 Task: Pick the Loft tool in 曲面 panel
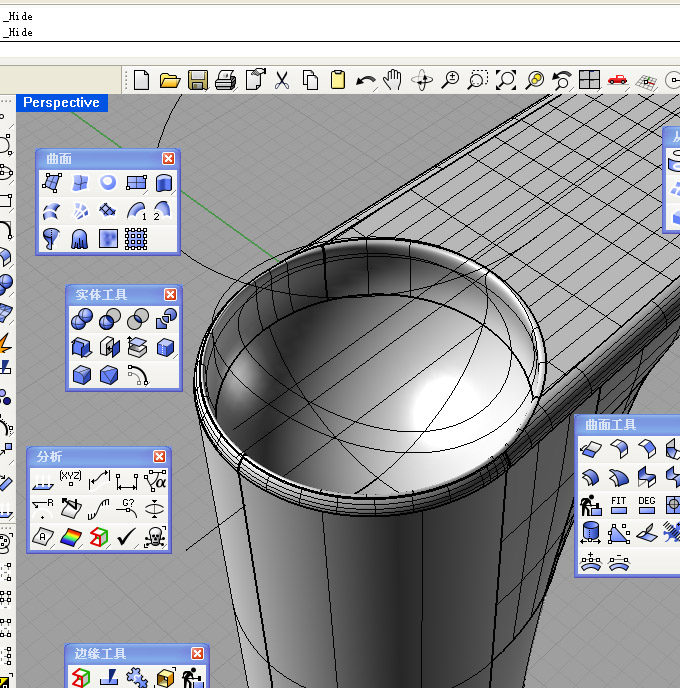click(x=52, y=211)
